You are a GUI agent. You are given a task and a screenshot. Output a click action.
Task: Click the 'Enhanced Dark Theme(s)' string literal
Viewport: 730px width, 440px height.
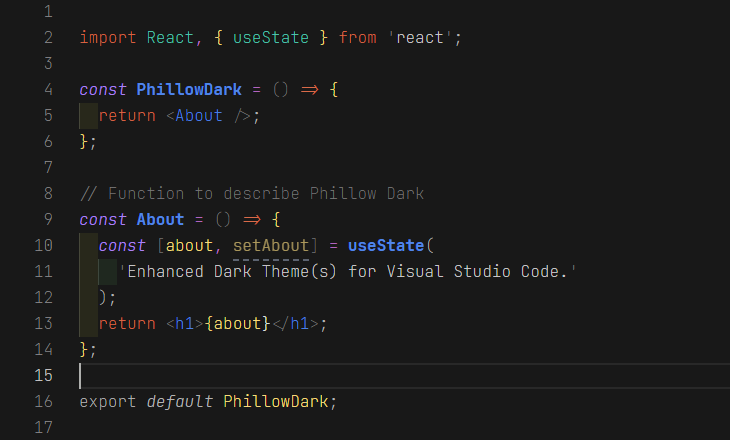point(348,271)
